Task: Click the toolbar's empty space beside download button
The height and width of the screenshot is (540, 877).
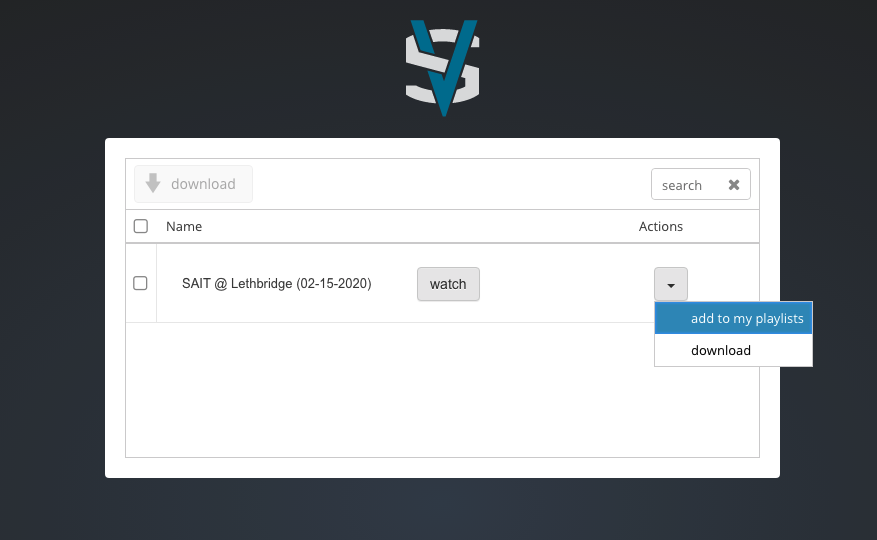Action: point(450,184)
